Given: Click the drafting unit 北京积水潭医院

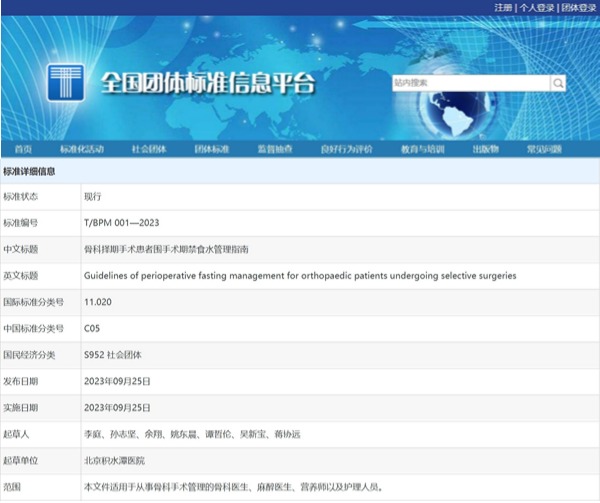Looking at the screenshot, I should [x=115, y=460].
